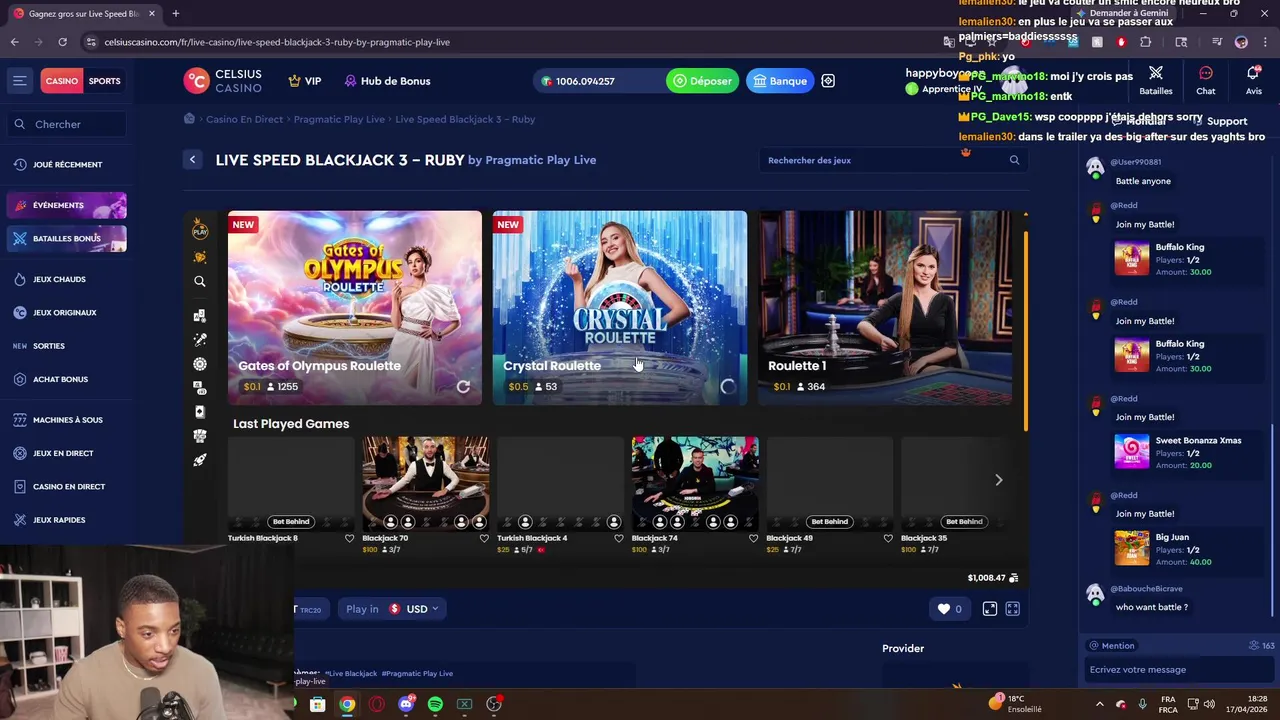Open the roulette wheel category in game sidebar
Image resolution: width=1280 pixels, height=720 pixels.
pos(200,364)
